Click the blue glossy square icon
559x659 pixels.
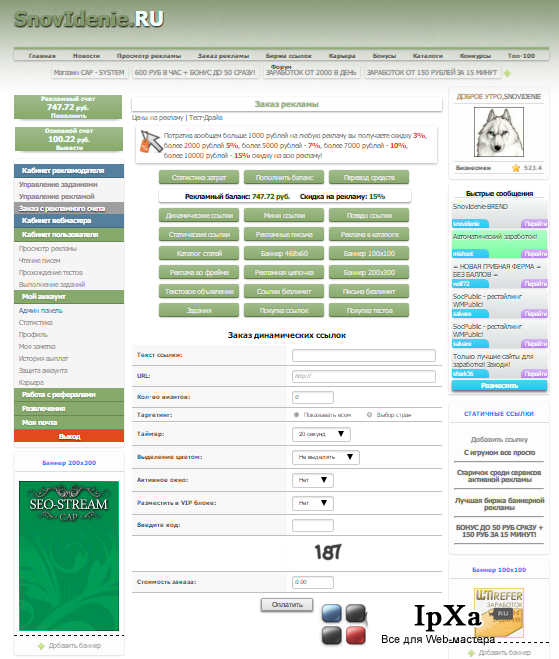[332, 614]
